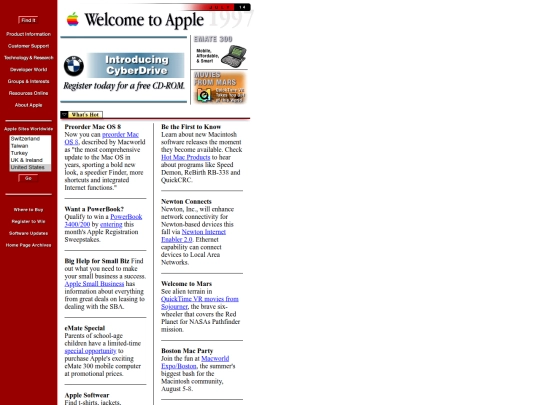Screen dimensions: 540x405
Task: Open the Hot Mac Products link
Action: click(185, 157)
